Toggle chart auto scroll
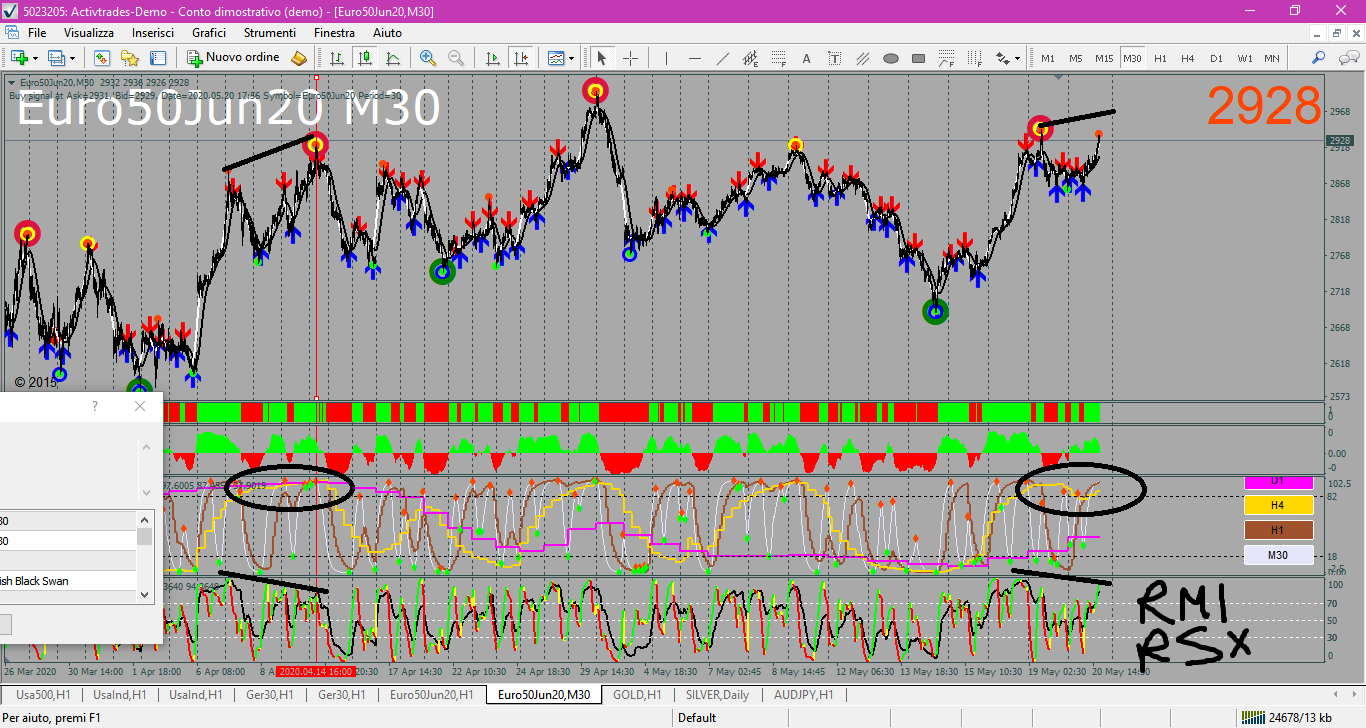This screenshot has width=1366, height=728. click(x=492, y=58)
